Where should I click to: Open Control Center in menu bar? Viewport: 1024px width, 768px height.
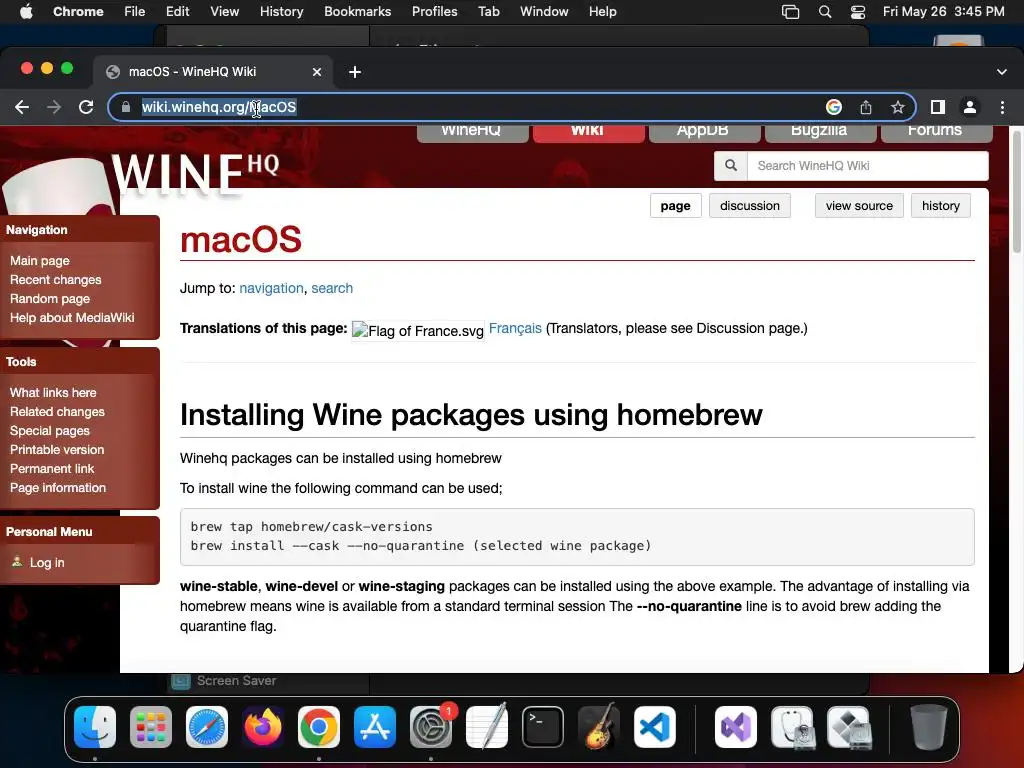[x=857, y=11]
